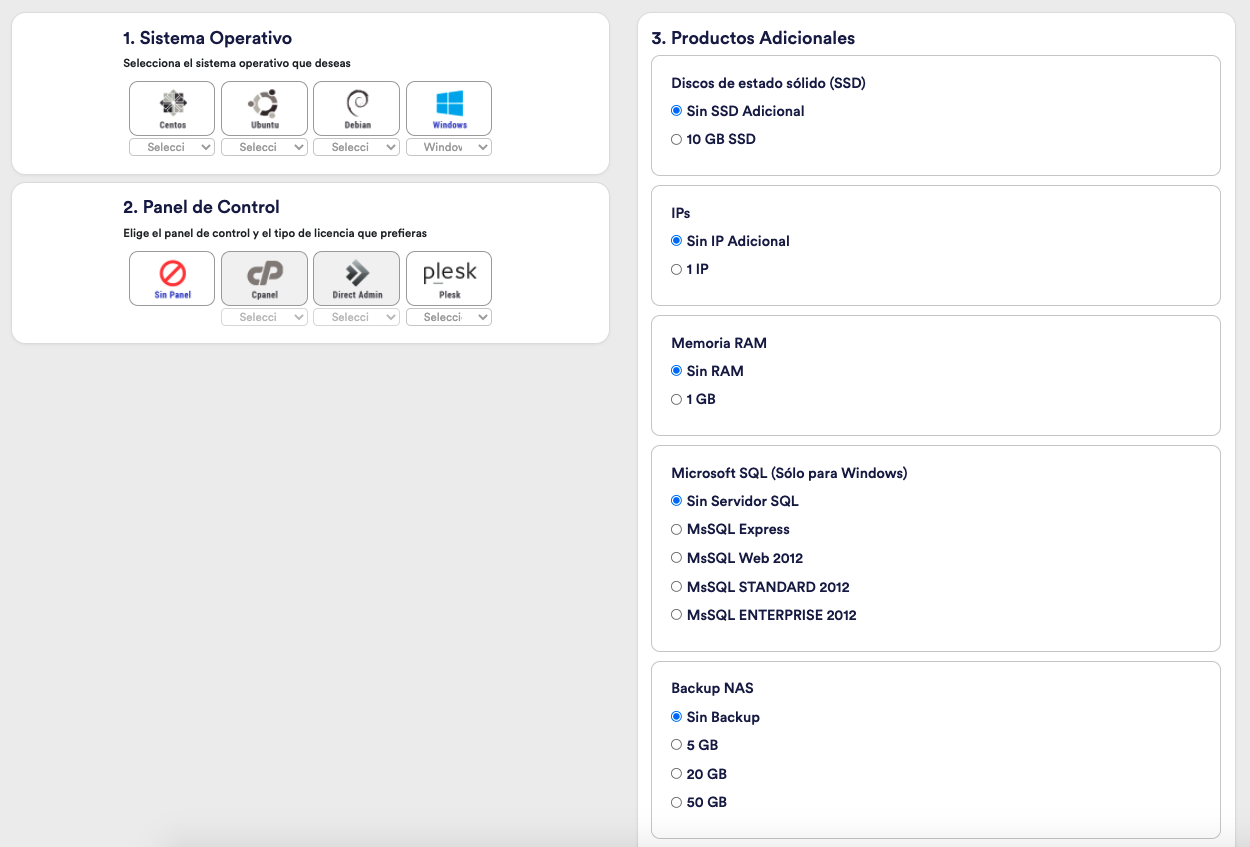
Task: Choose the 50 GB backup option
Action: (x=677, y=802)
